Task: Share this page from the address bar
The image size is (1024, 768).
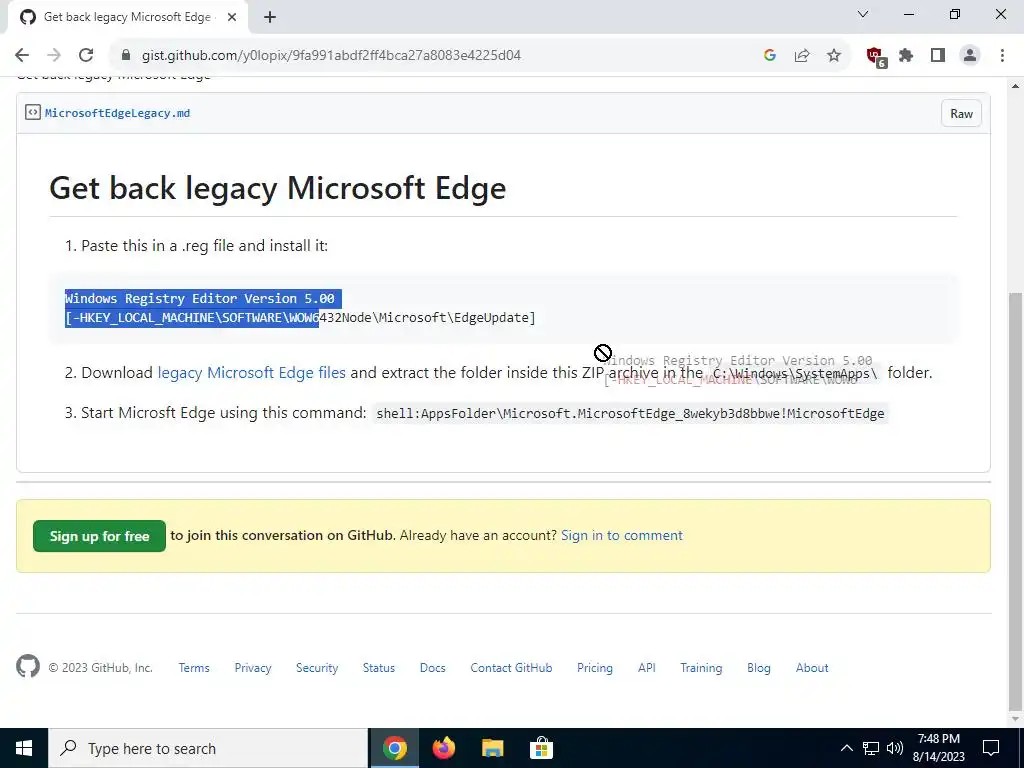Action: 802,56
